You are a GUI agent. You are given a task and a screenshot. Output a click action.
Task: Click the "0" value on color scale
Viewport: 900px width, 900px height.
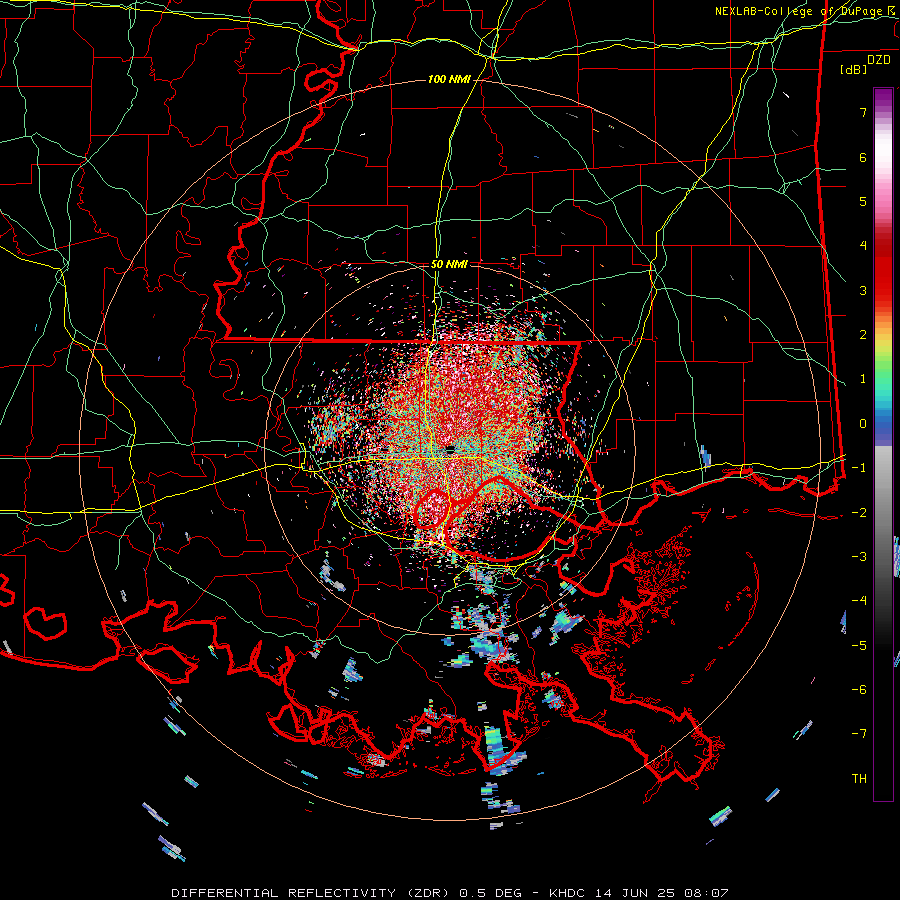click(863, 424)
